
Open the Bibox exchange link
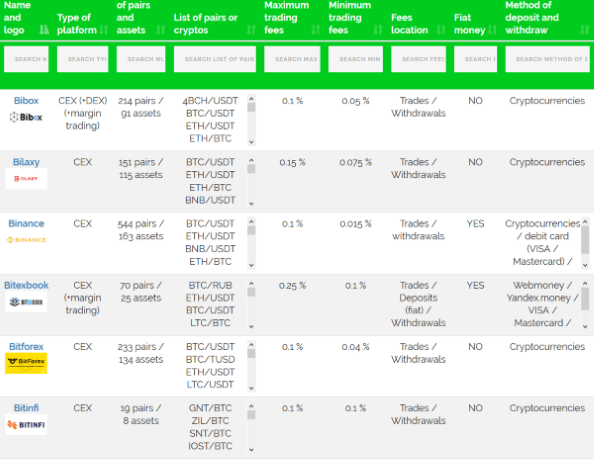tap(26, 101)
